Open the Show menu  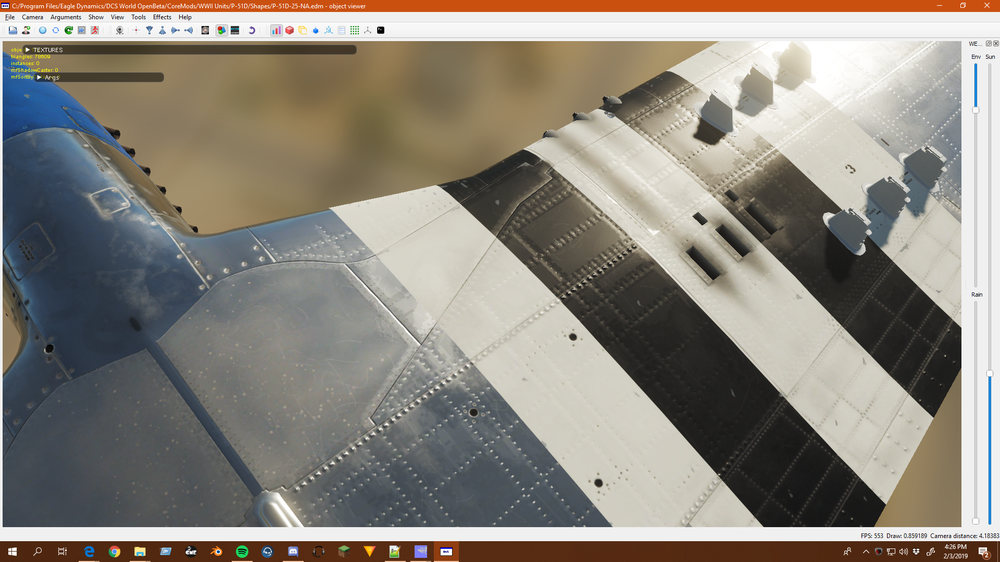[x=96, y=17]
